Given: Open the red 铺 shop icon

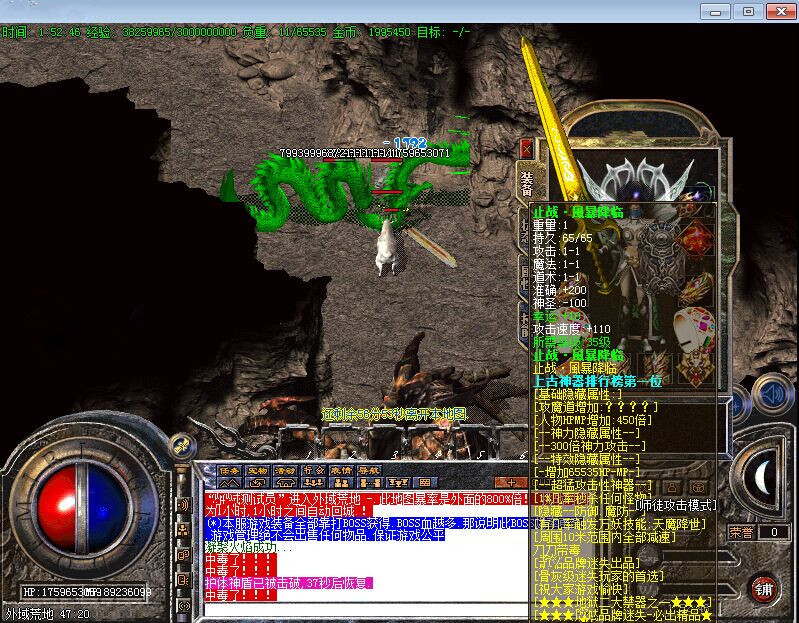Looking at the screenshot, I should click(x=763, y=589).
